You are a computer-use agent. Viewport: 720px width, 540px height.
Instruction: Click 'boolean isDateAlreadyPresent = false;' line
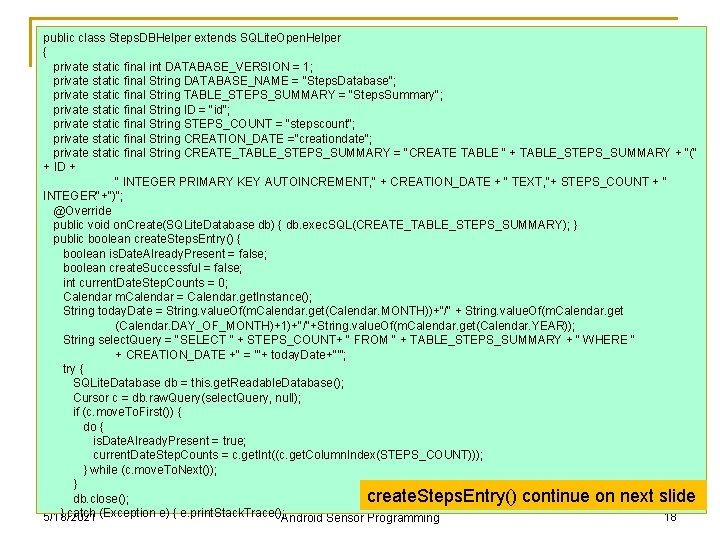165,254
